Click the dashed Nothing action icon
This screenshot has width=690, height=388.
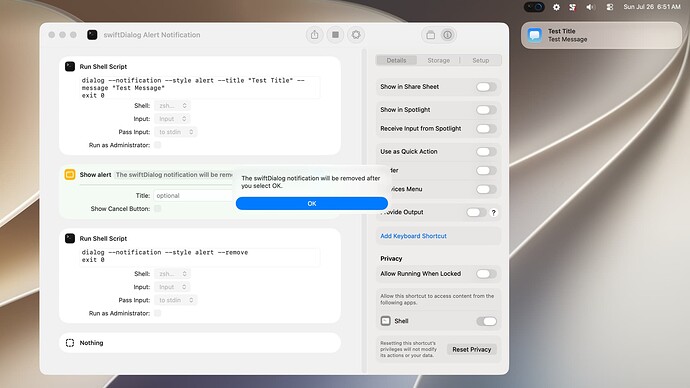click(70, 343)
